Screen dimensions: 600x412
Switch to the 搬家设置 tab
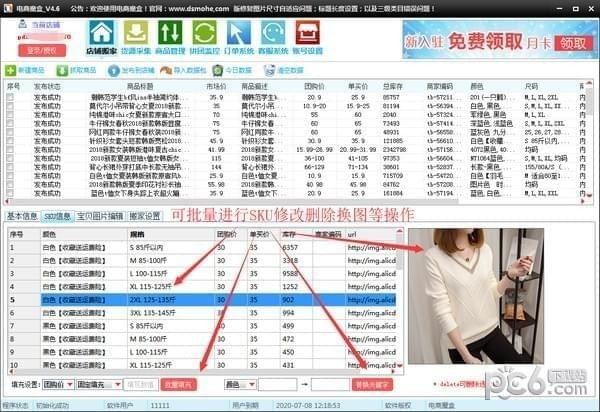[145, 216]
